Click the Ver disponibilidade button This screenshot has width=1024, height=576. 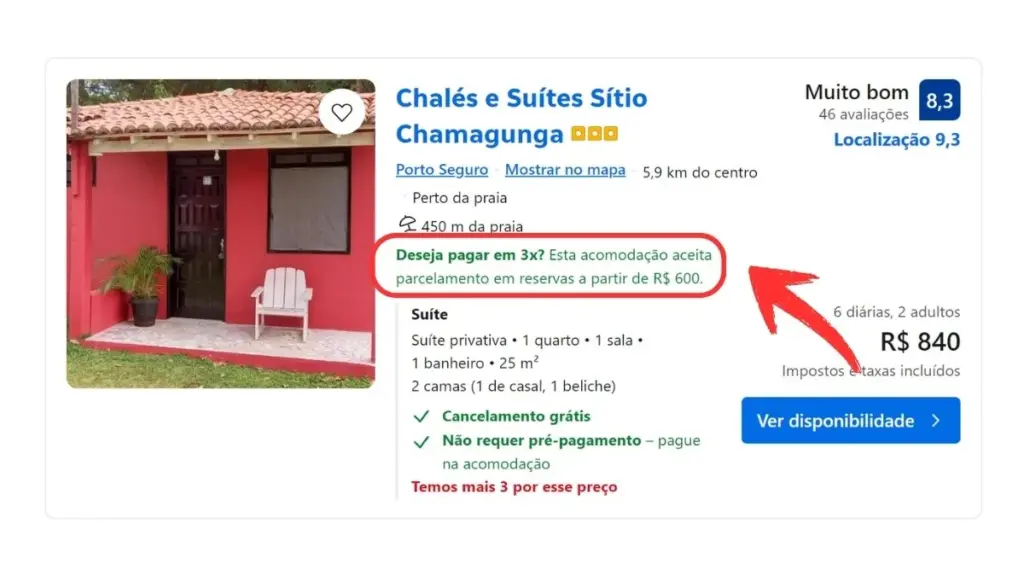click(850, 421)
